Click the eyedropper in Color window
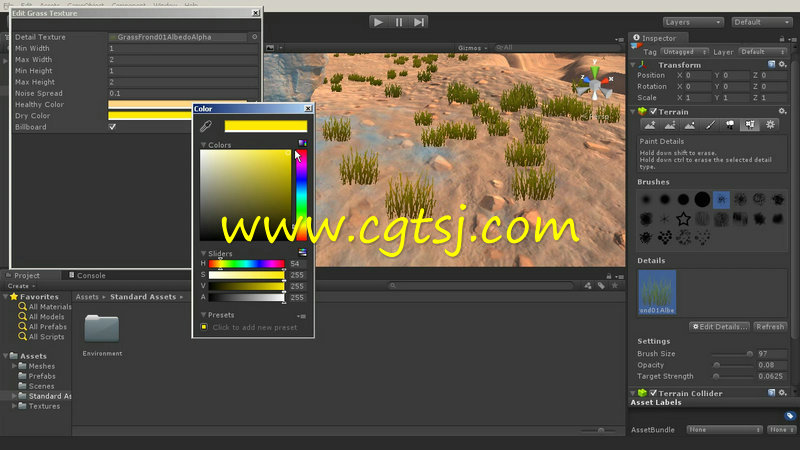This screenshot has height=450, width=800. click(206, 126)
